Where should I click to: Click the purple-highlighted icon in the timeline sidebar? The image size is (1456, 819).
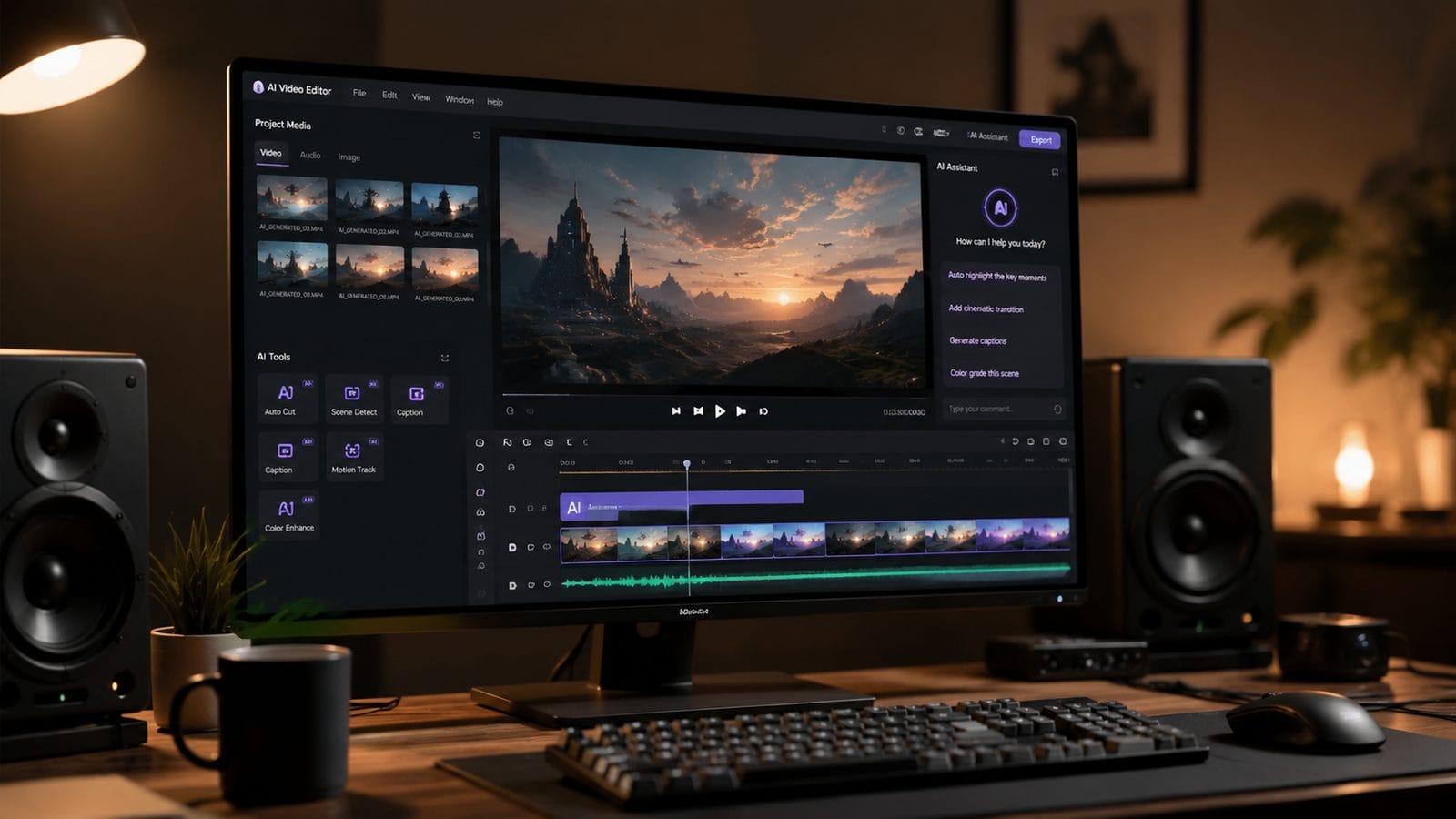(x=480, y=492)
